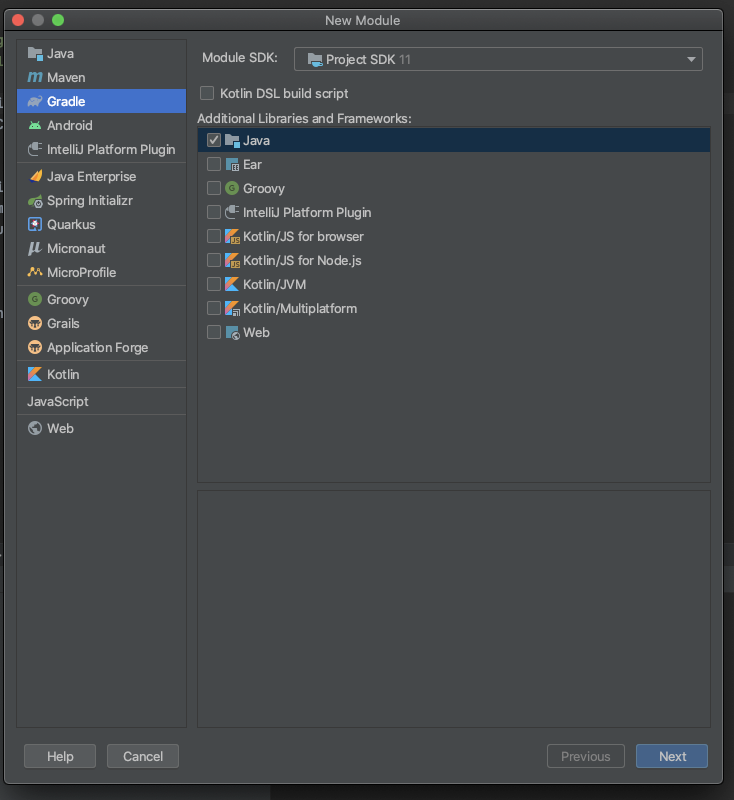Click the Groovy icon in module types

pyautogui.click(x=35, y=300)
